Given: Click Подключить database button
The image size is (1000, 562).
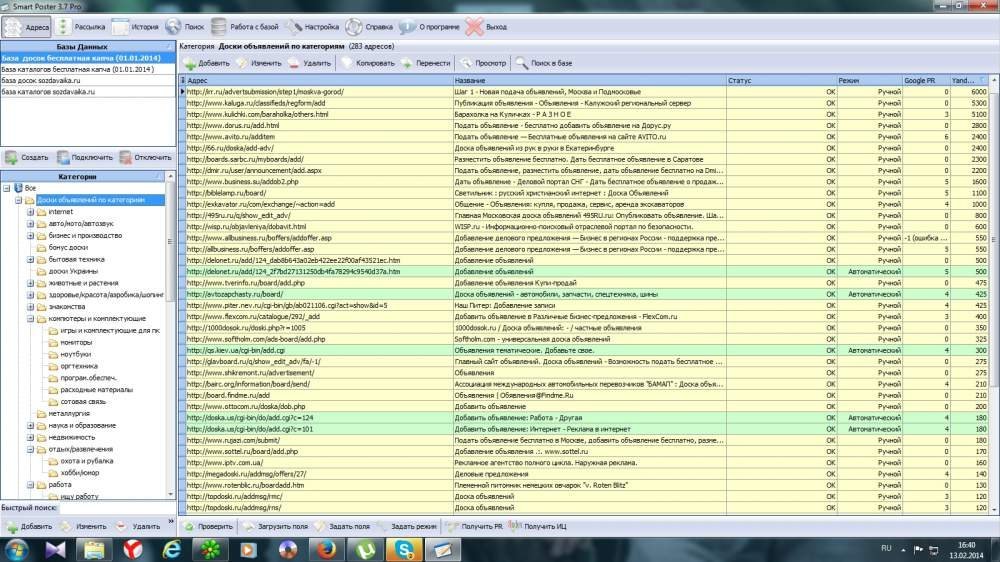Looking at the screenshot, I should pyautogui.click(x=85, y=157).
